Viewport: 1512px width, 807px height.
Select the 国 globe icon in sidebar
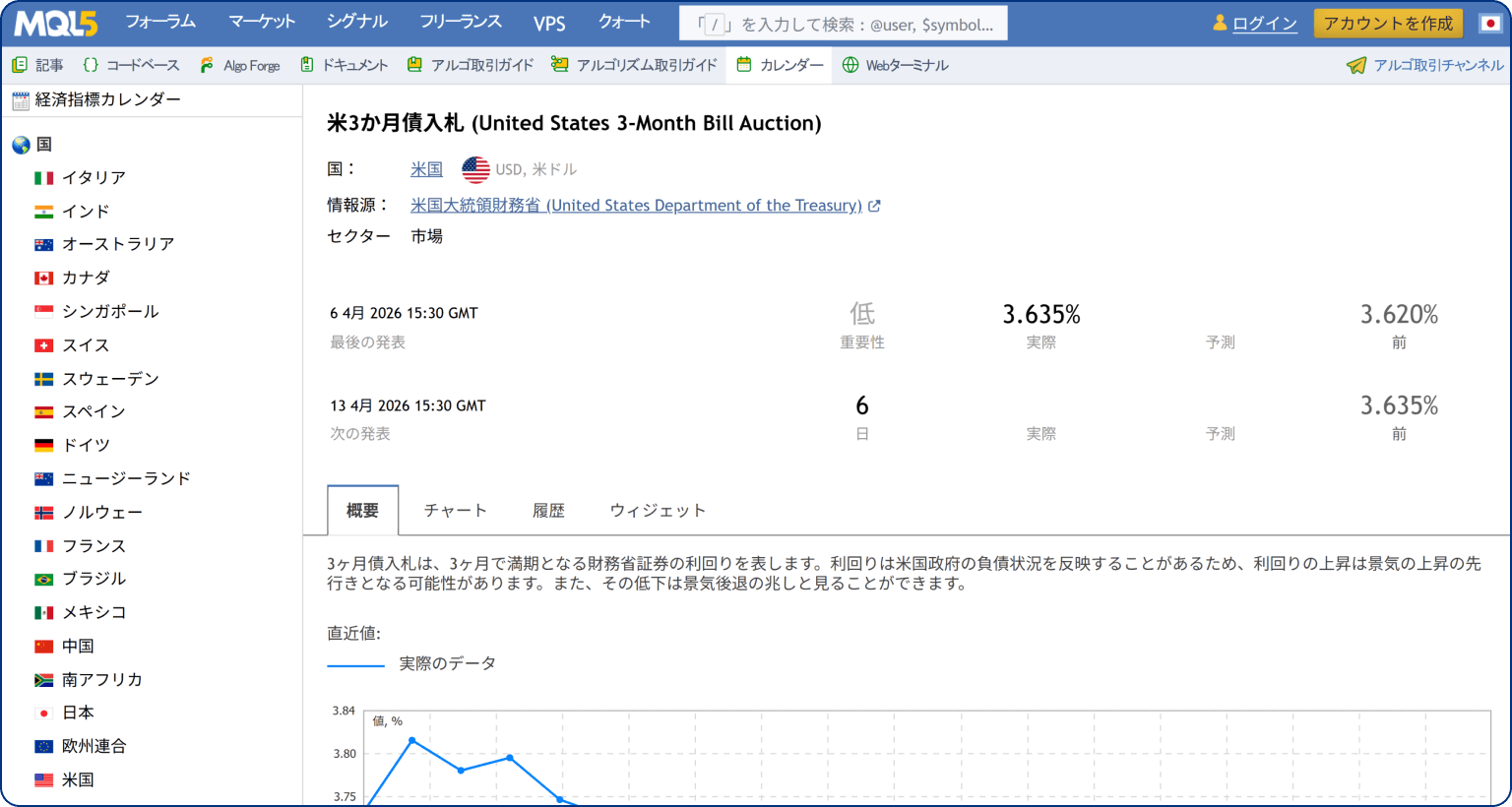(x=23, y=144)
